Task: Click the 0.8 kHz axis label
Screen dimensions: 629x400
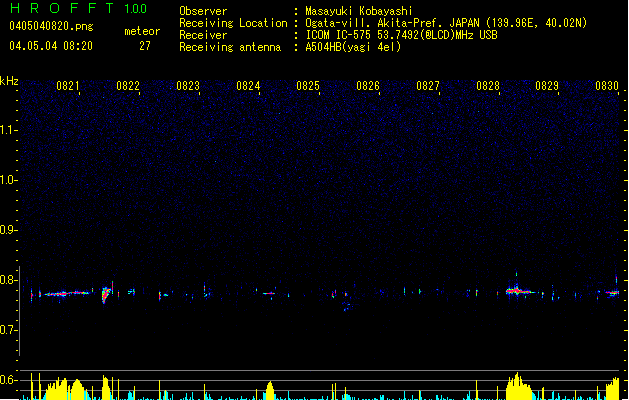Action: pos(8,280)
